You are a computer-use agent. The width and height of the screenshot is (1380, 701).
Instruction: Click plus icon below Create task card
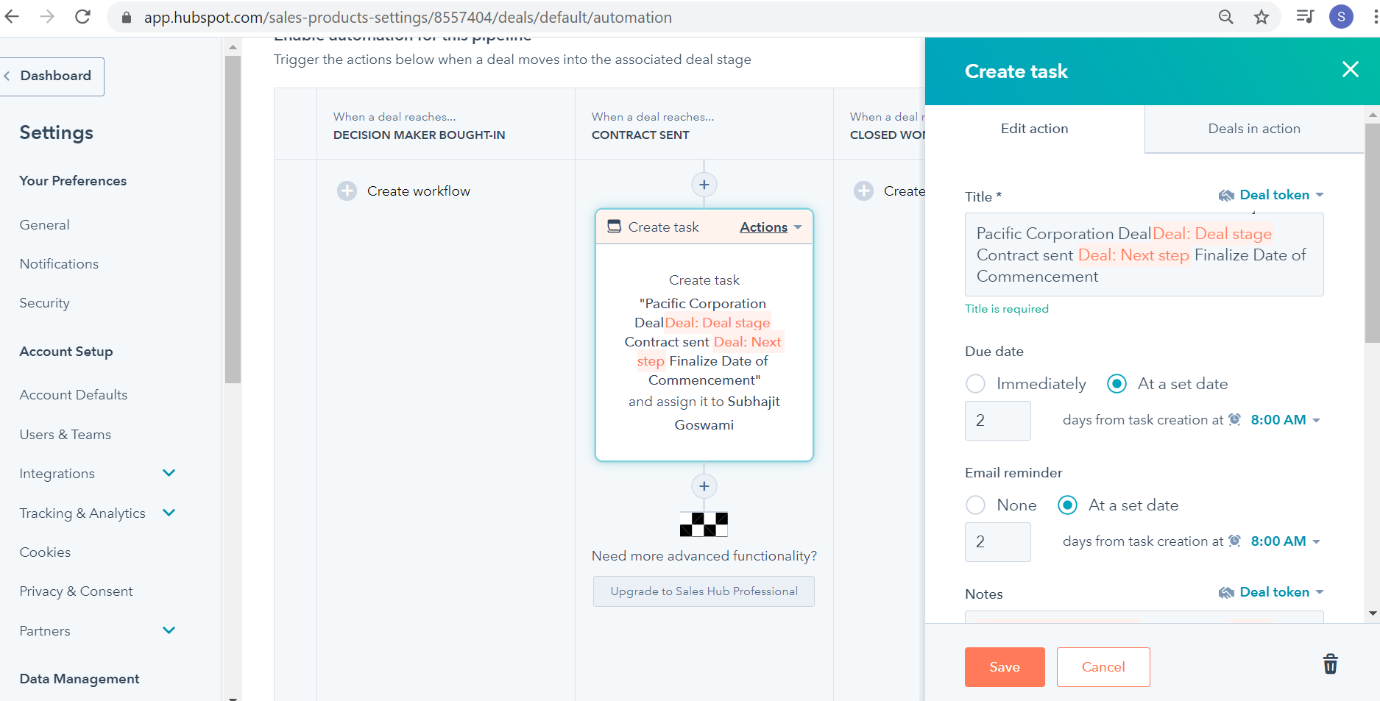704,486
